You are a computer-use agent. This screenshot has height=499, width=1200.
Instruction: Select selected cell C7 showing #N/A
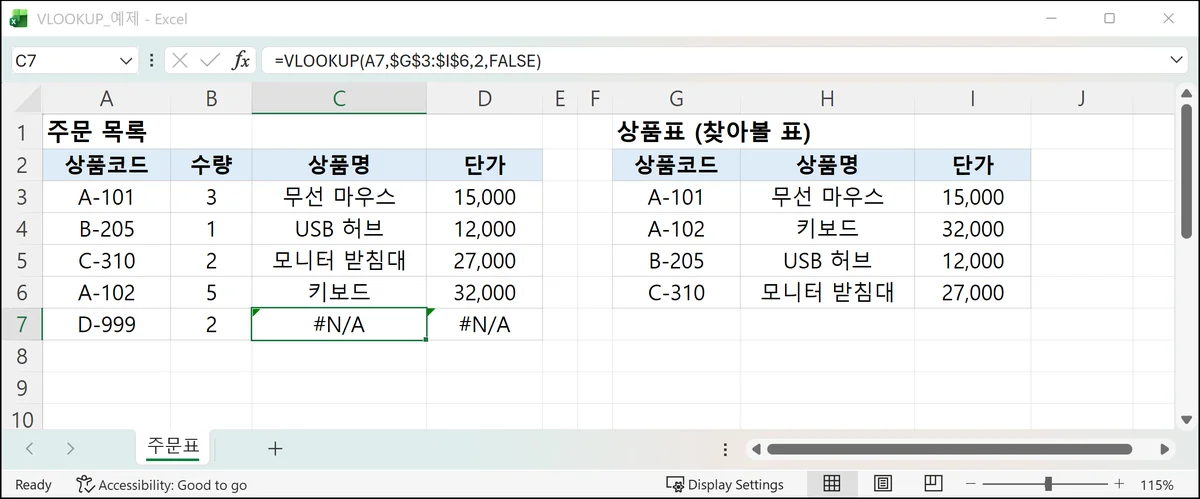(339, 324)
